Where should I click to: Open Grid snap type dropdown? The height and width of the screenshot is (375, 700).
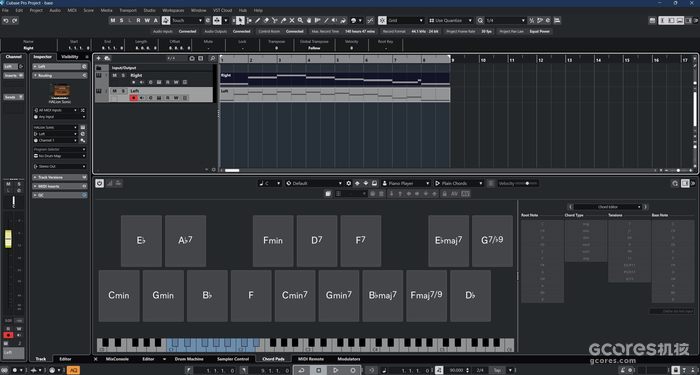click(406, 21)
